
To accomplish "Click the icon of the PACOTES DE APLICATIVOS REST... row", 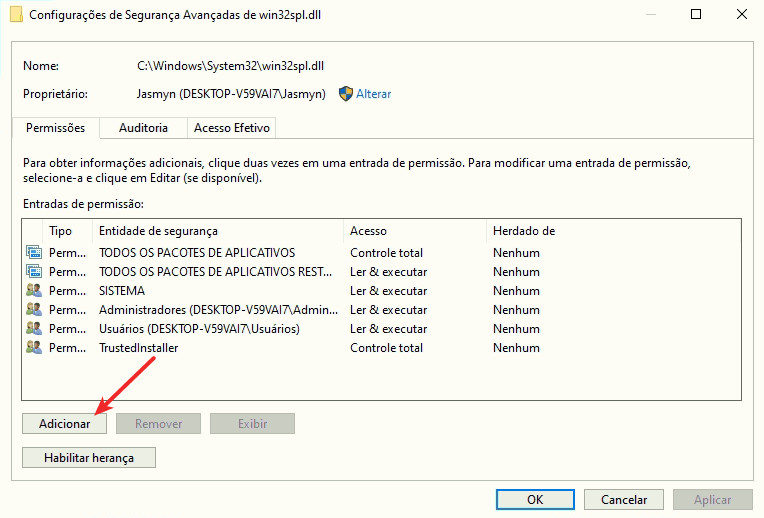I will 34,271.
